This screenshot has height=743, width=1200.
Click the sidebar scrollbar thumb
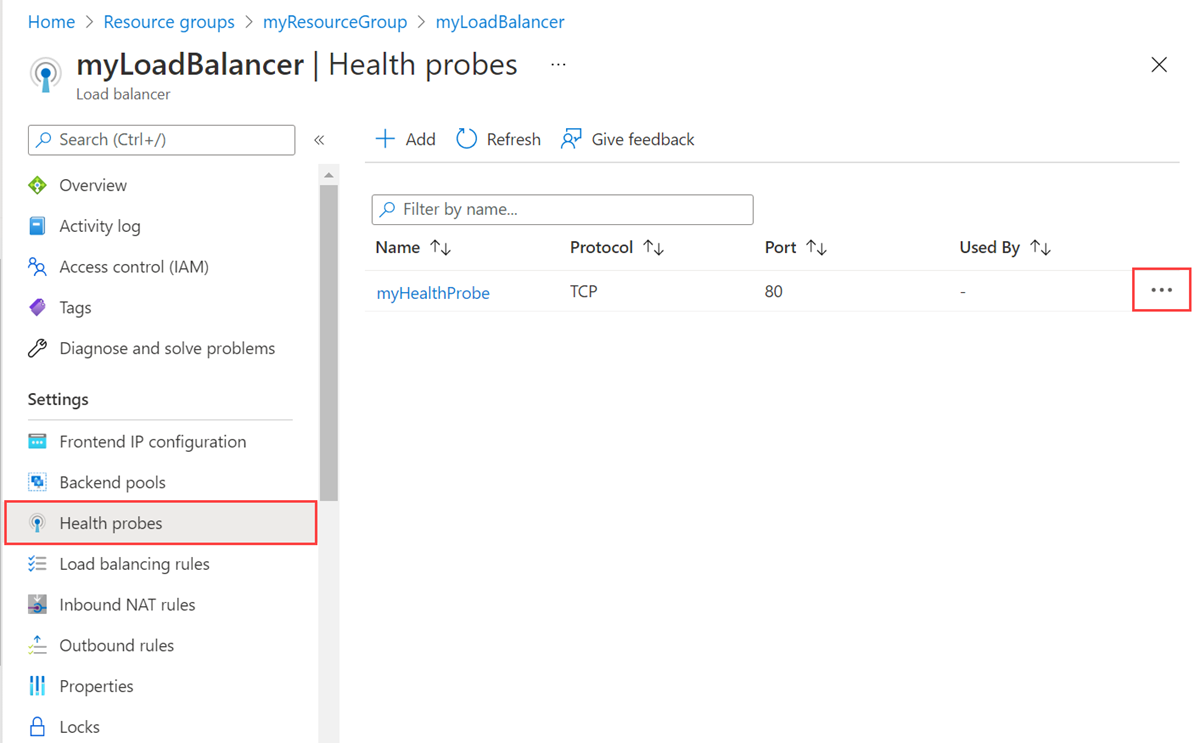(329, 342)
